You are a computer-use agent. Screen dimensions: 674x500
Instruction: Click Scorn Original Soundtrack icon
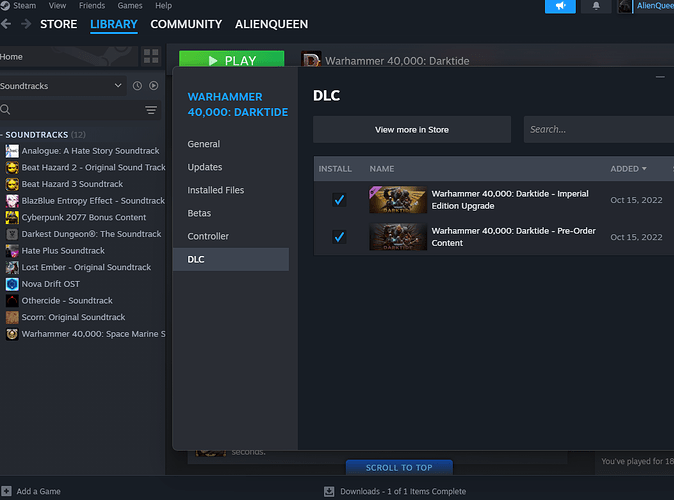pyautogui.click(x=12, y=317)
